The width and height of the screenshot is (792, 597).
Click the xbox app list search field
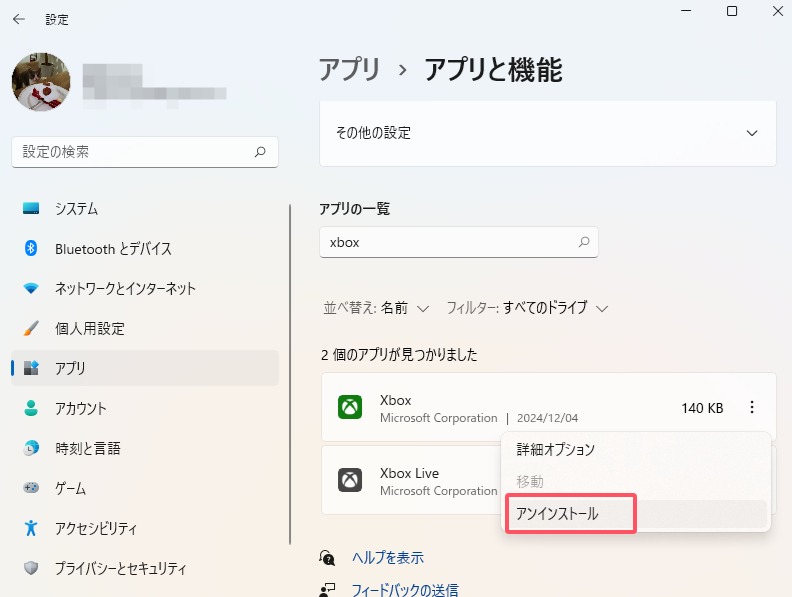(x=459, y=242)
